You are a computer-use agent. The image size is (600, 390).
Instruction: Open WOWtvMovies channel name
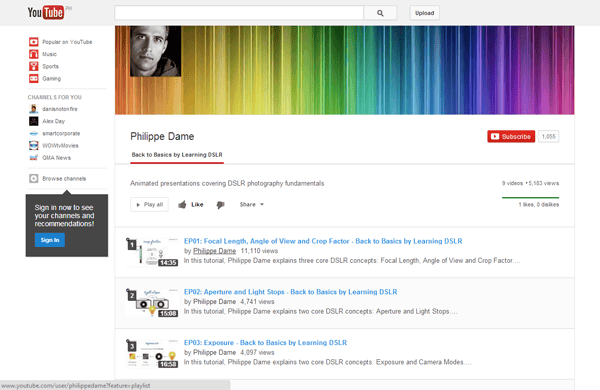pyautogui.click(x=60, y=146)
